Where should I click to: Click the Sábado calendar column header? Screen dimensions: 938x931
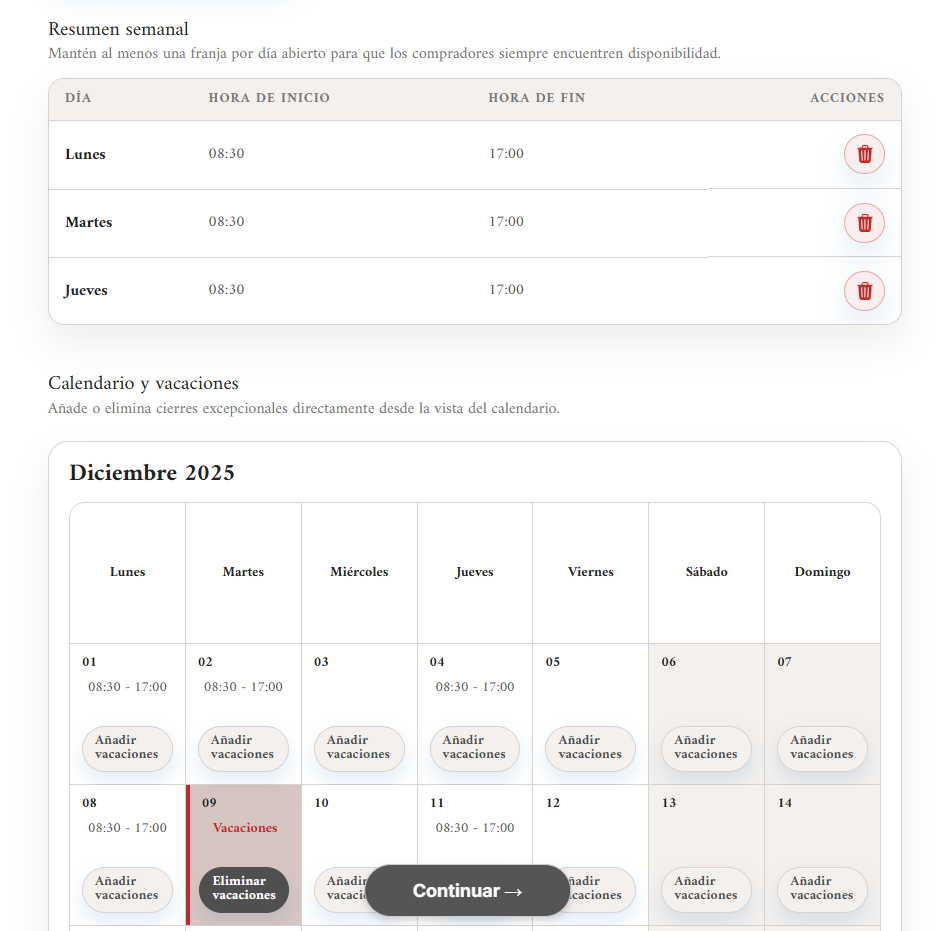coord(706,572)
